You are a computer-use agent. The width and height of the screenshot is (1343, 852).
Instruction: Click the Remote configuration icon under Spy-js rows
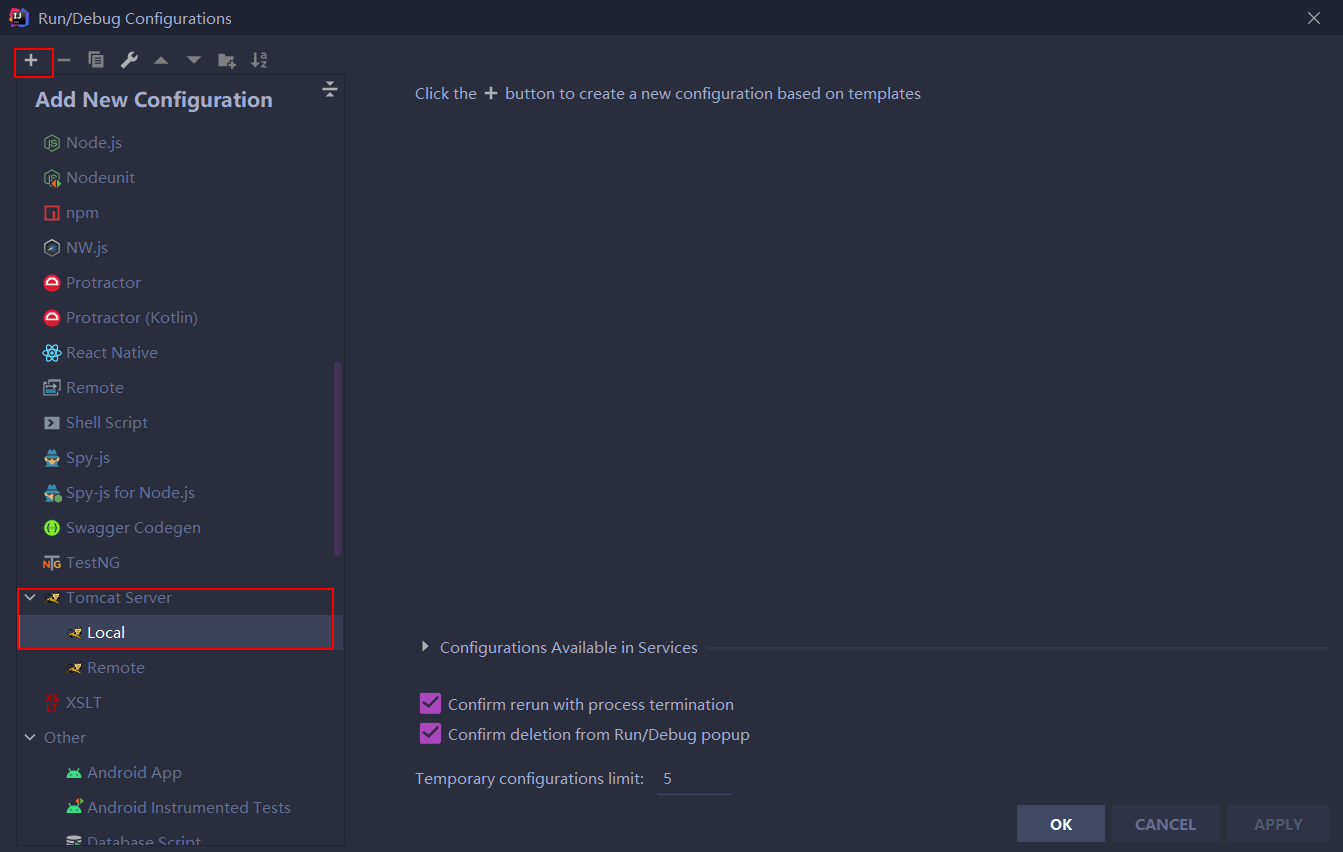[52, 388]
